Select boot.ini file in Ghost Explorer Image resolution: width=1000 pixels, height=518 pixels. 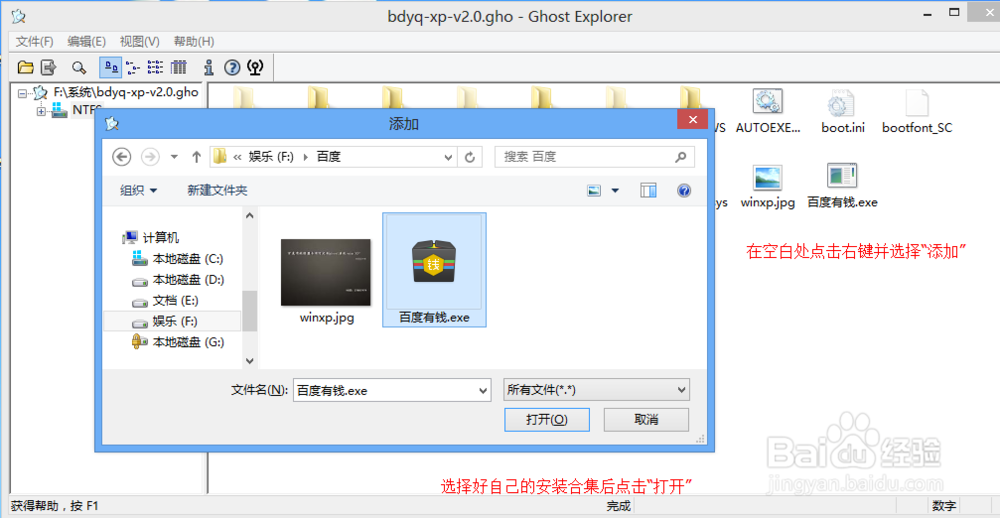click(x=842, y=111)
